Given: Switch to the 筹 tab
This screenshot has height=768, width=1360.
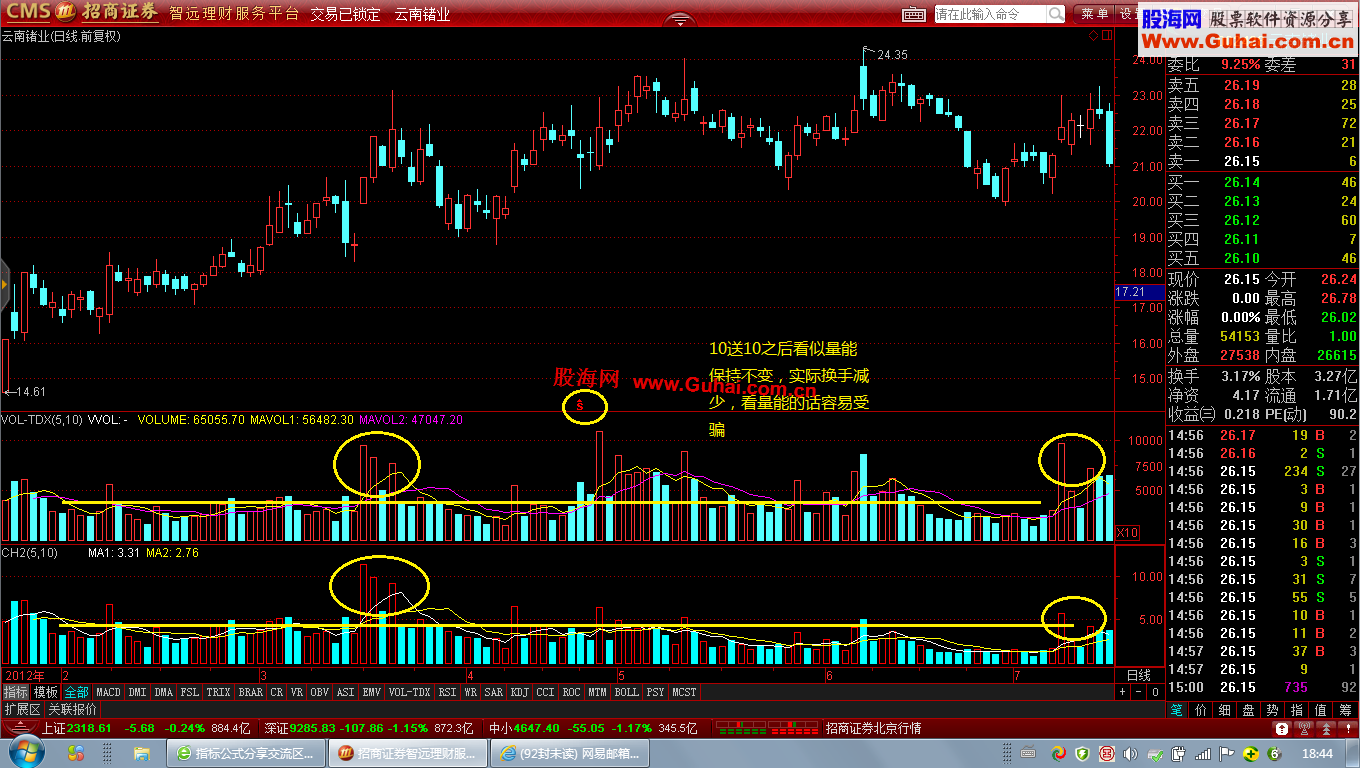Looking at the screenshot, I should [x=1345, y=710].
